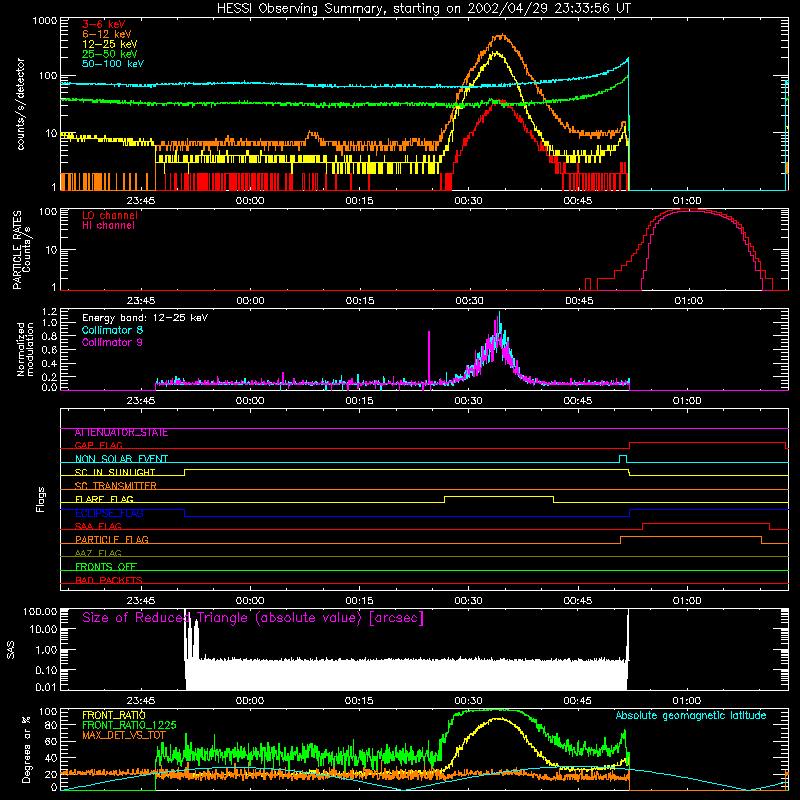Click the 'Energy band: 12-25 keV' label

click(x=145, y=318)
